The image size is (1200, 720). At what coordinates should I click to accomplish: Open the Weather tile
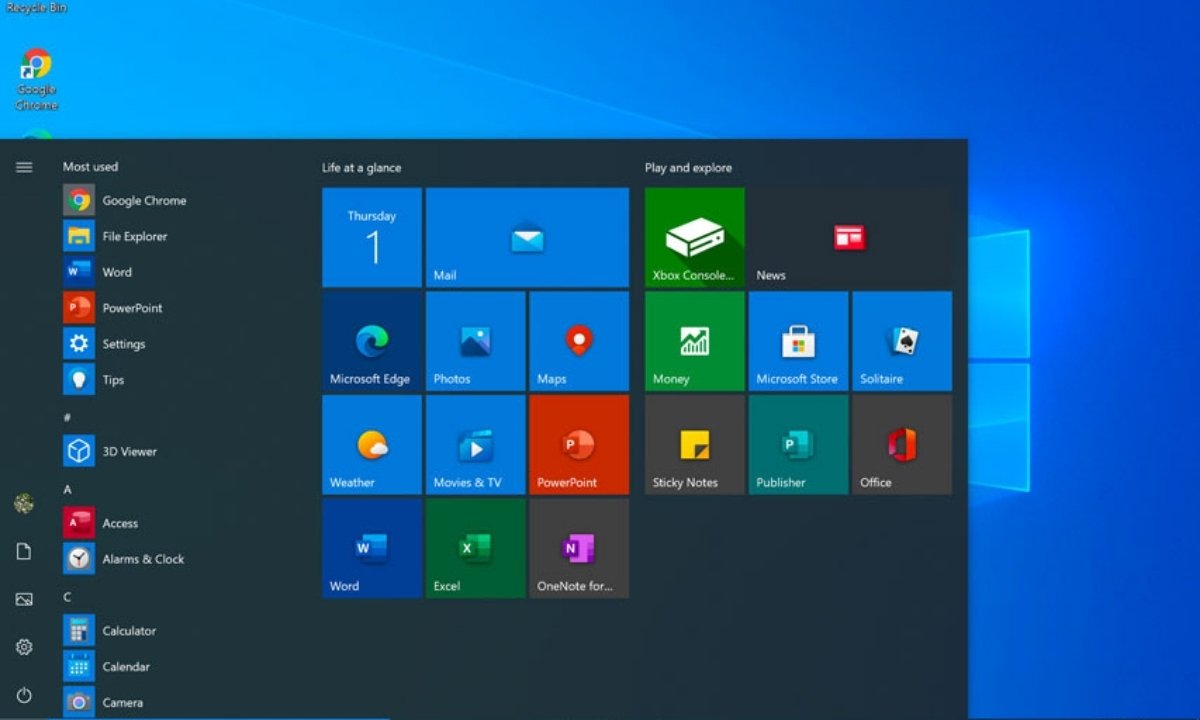tap(371, 444)
